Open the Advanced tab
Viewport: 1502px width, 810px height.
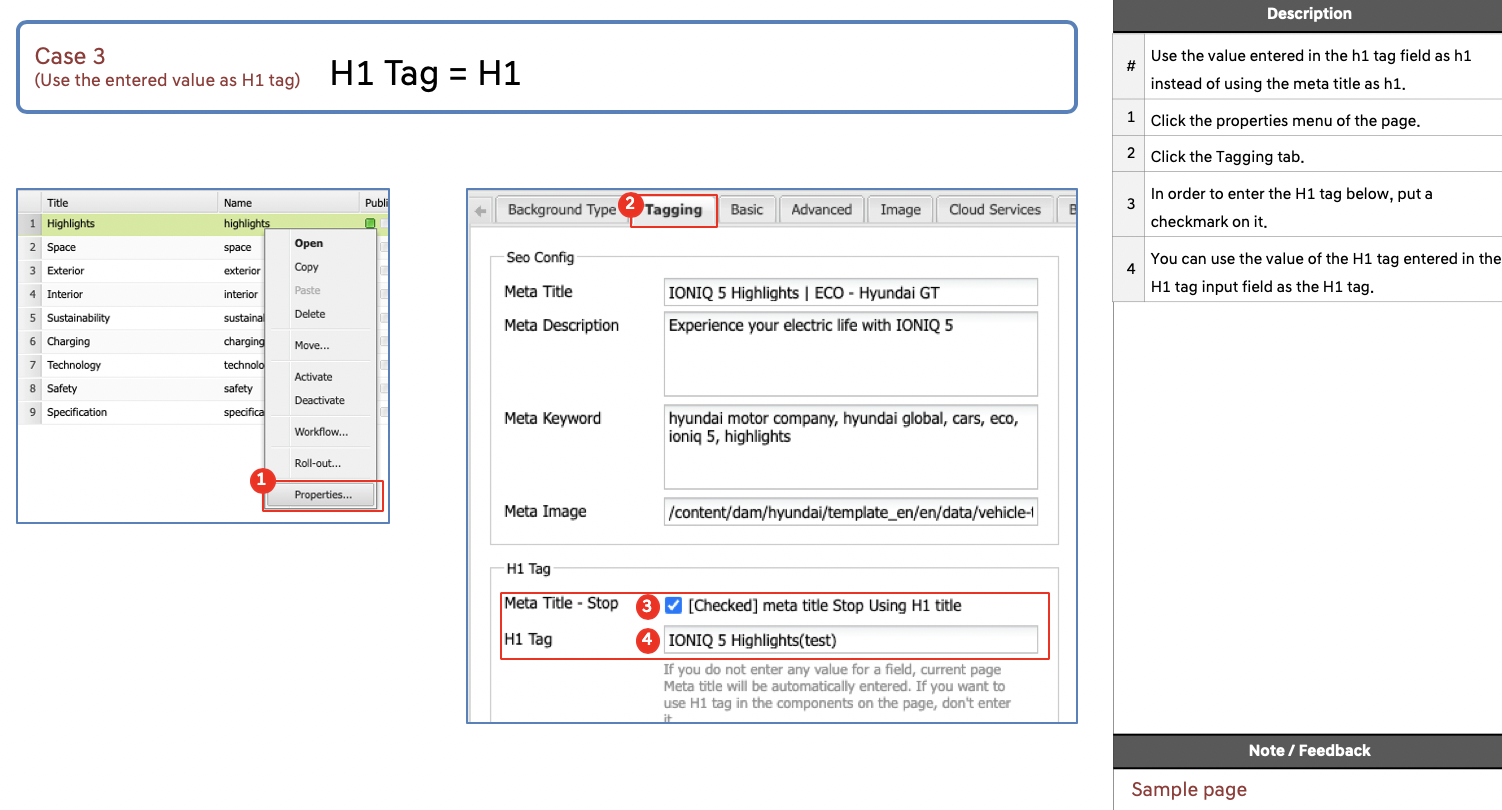(821, 210)
